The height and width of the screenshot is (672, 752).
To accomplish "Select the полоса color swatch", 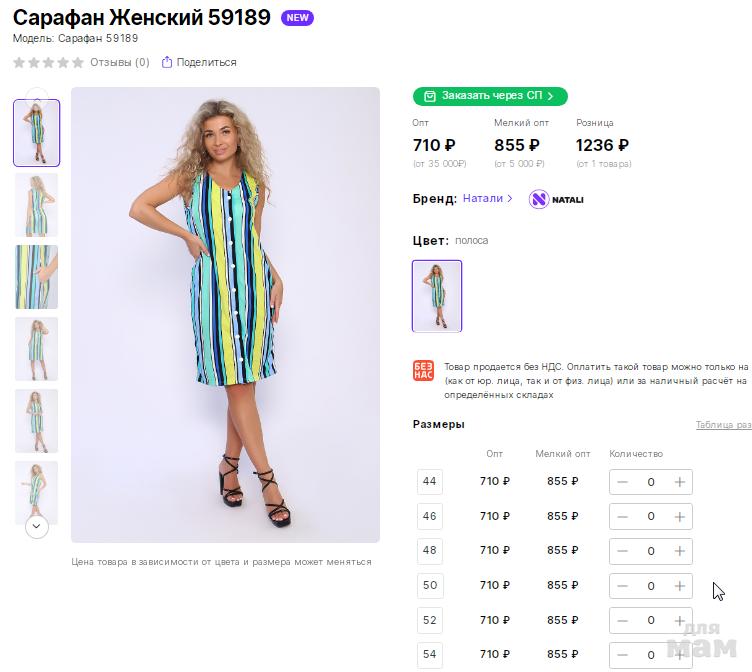I will click(437, 296).
